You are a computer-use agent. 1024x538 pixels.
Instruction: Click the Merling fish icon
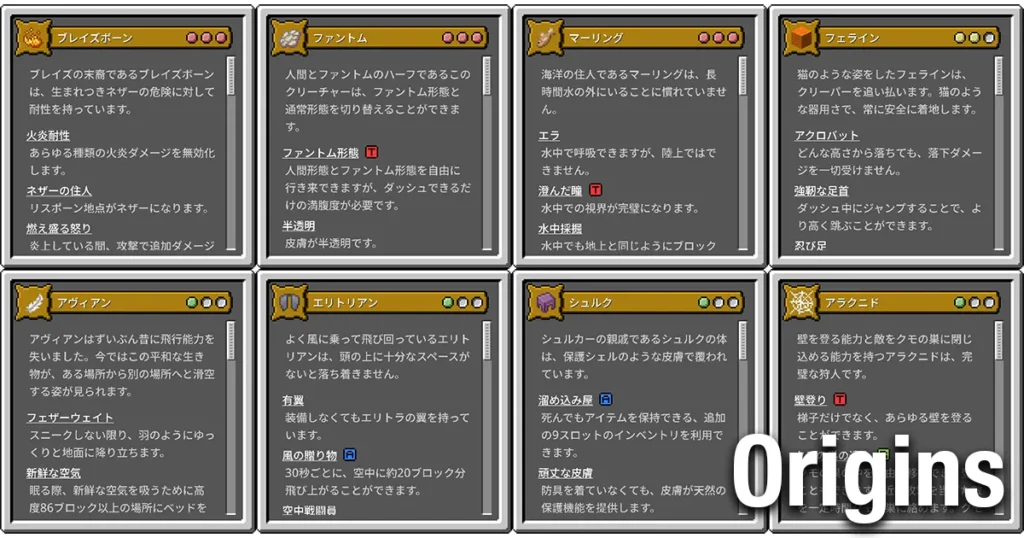545,38
